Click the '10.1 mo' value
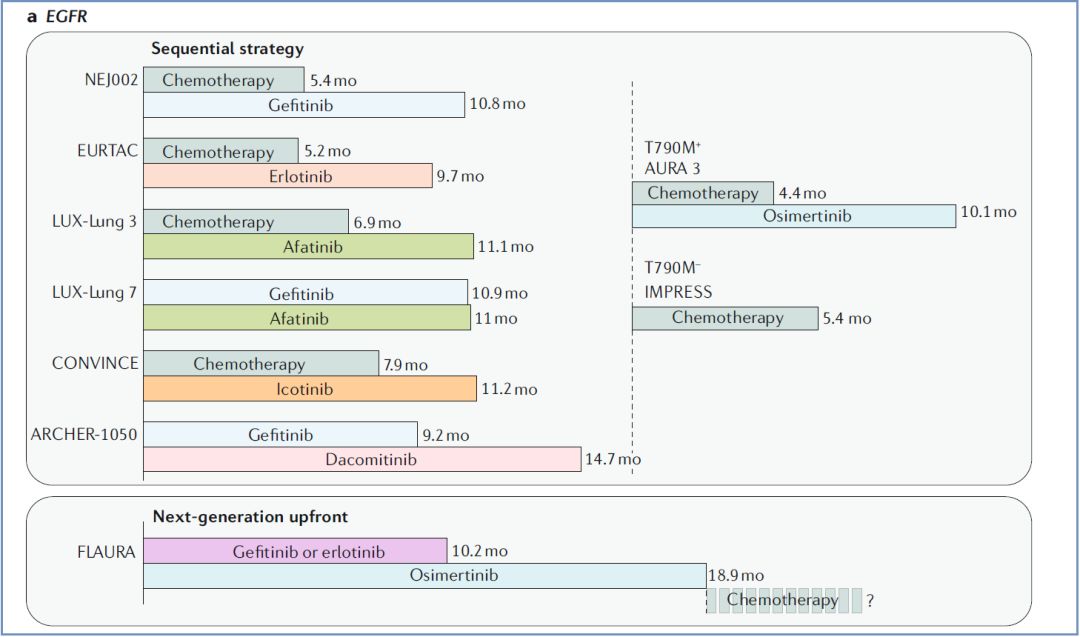 [x=988, y=212]
